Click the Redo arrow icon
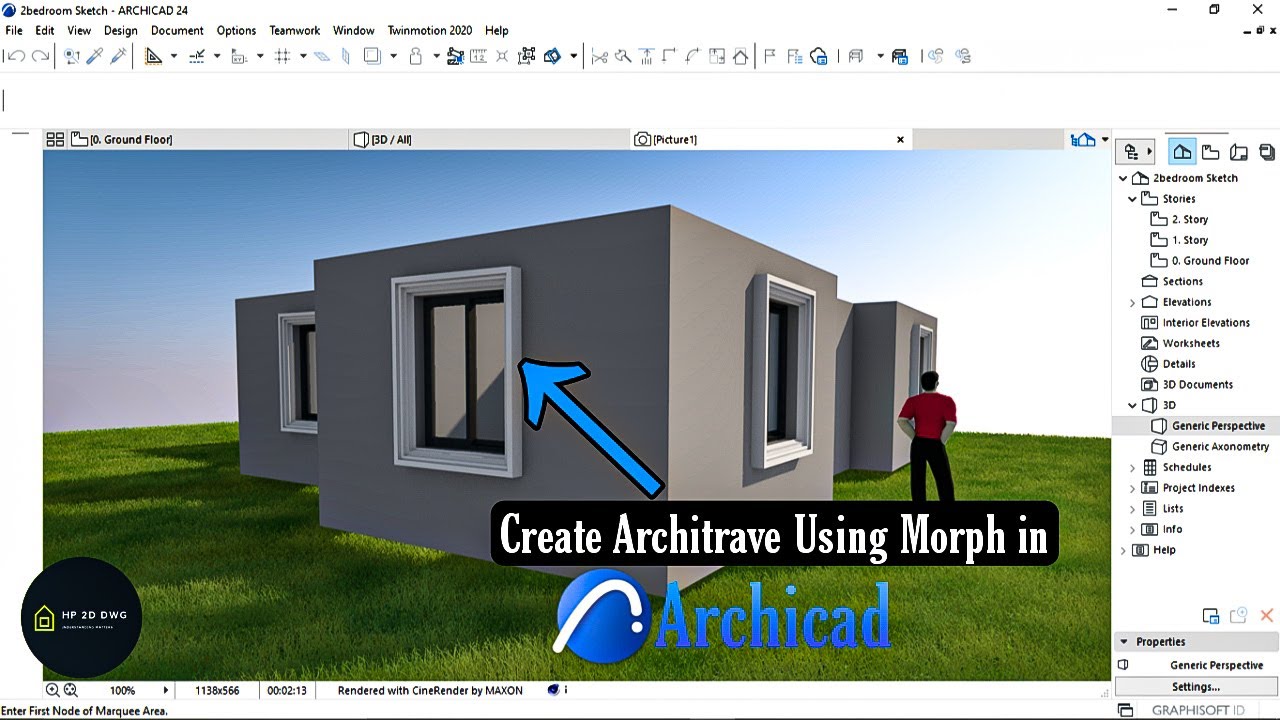This screenshot has height=720, width=1280. [40, 56]
